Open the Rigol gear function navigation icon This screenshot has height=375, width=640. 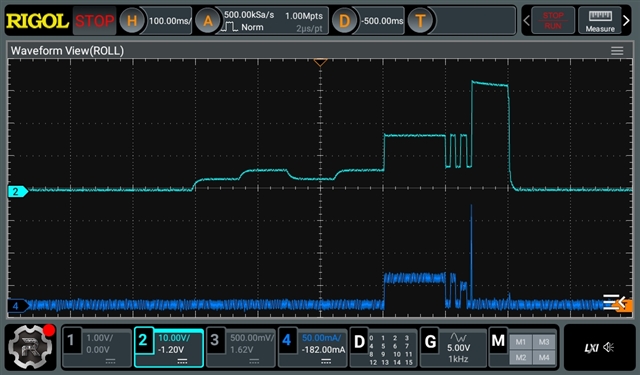point(31,347)
